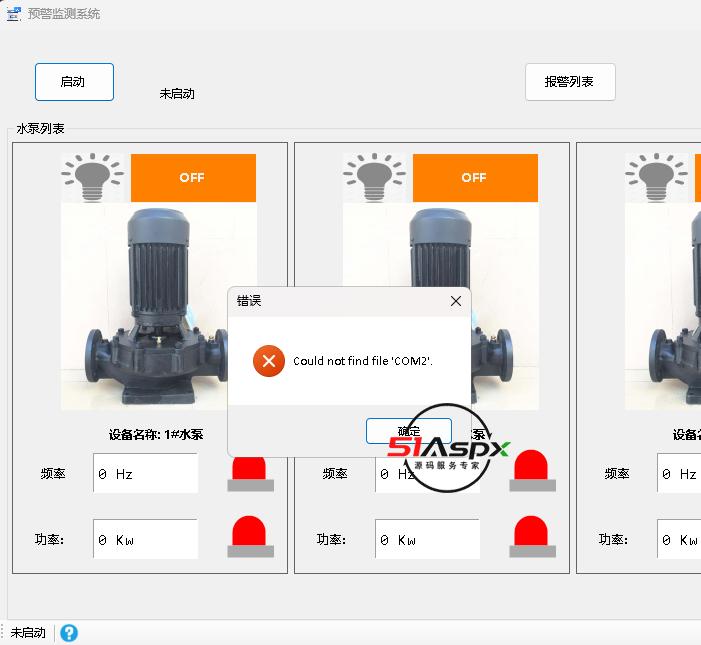The width and height of the screenshot is (701, 645).
Task: Click the third pump's image
Action: (x=663, y=306)
